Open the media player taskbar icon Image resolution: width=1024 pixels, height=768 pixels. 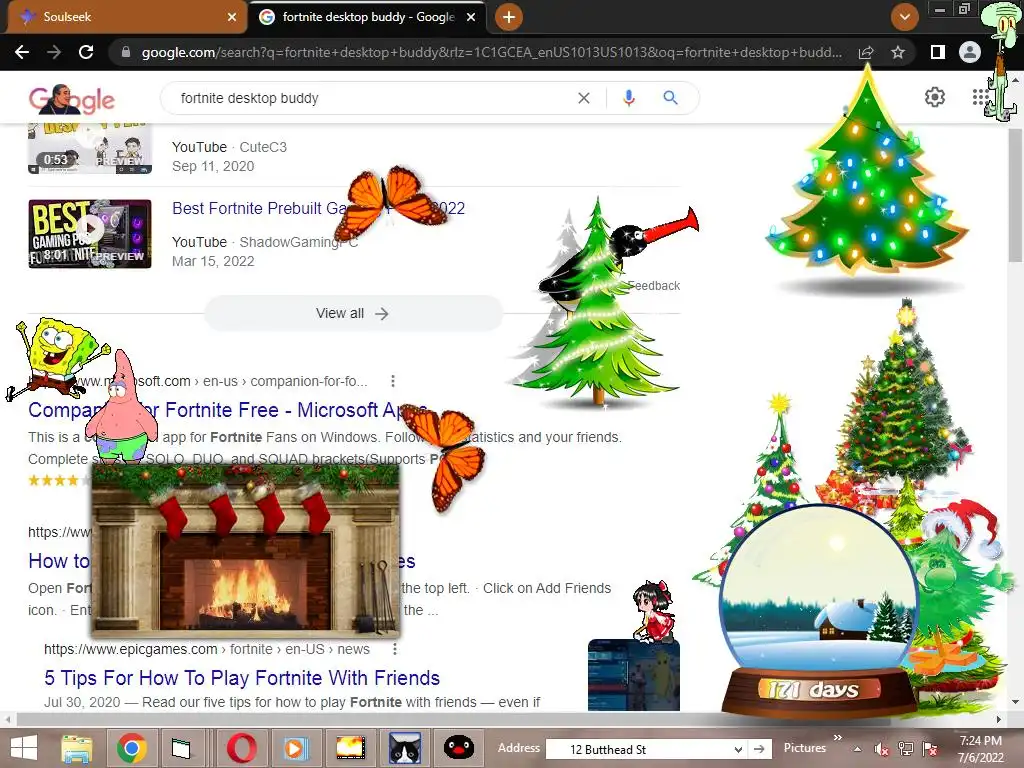(295, 748)
